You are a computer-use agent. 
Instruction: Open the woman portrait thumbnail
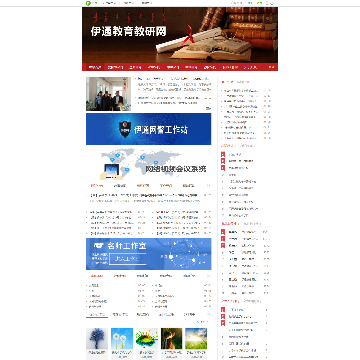point(172,338)
